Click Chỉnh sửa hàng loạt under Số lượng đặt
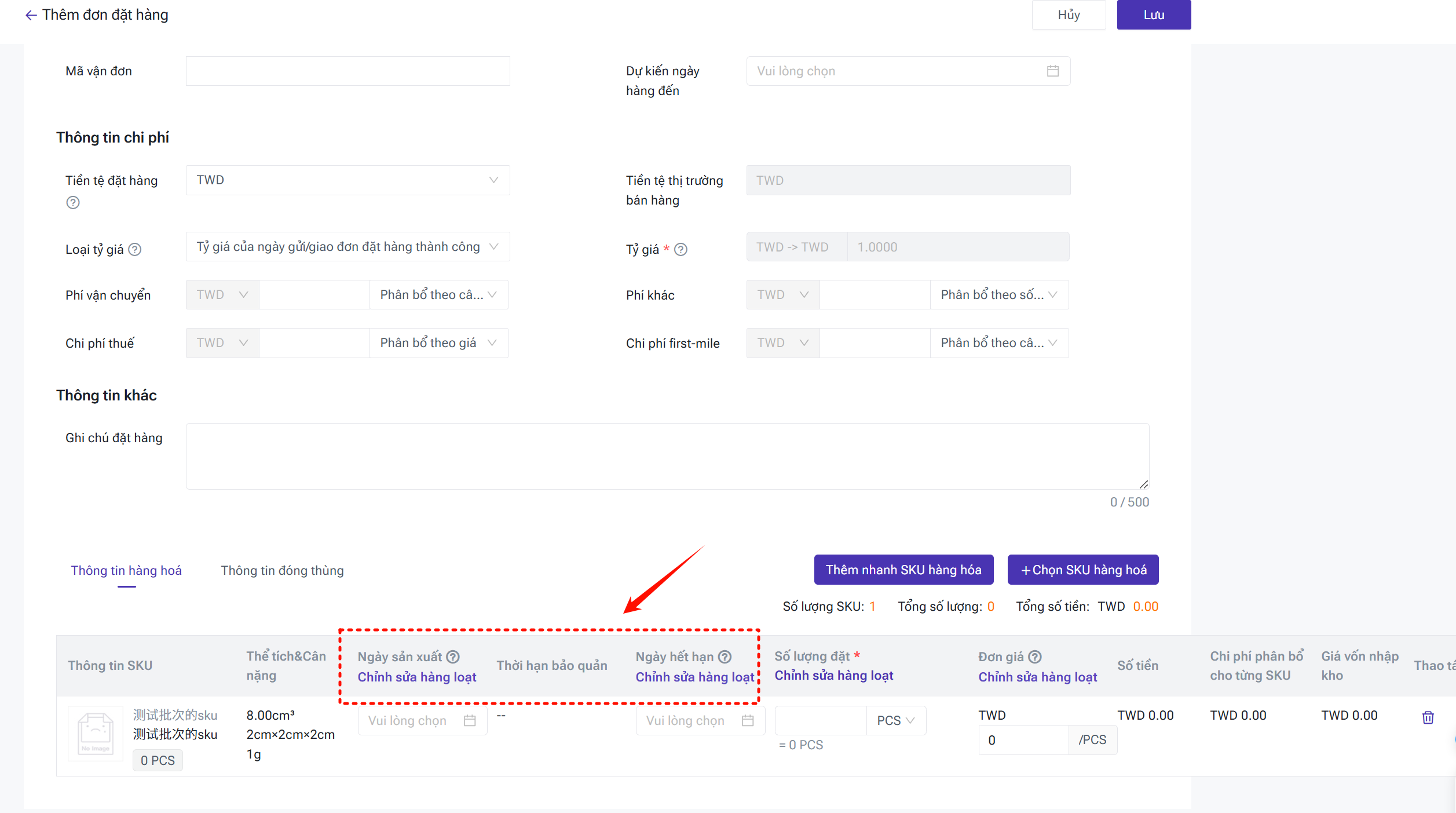This screenshot has width=1456, height=813. click(833, 675)
